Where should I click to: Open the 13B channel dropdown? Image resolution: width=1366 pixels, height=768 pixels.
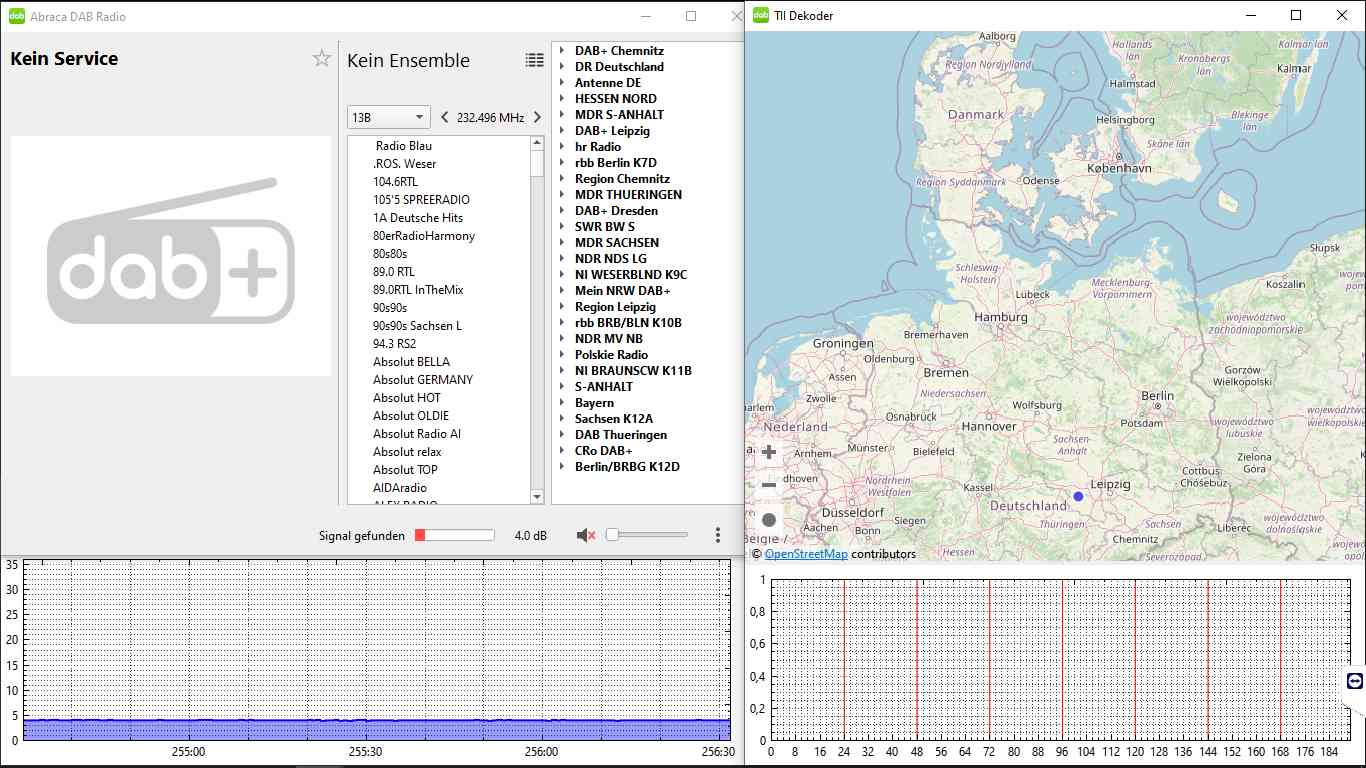pyautogui.click(x=389, y=117)
